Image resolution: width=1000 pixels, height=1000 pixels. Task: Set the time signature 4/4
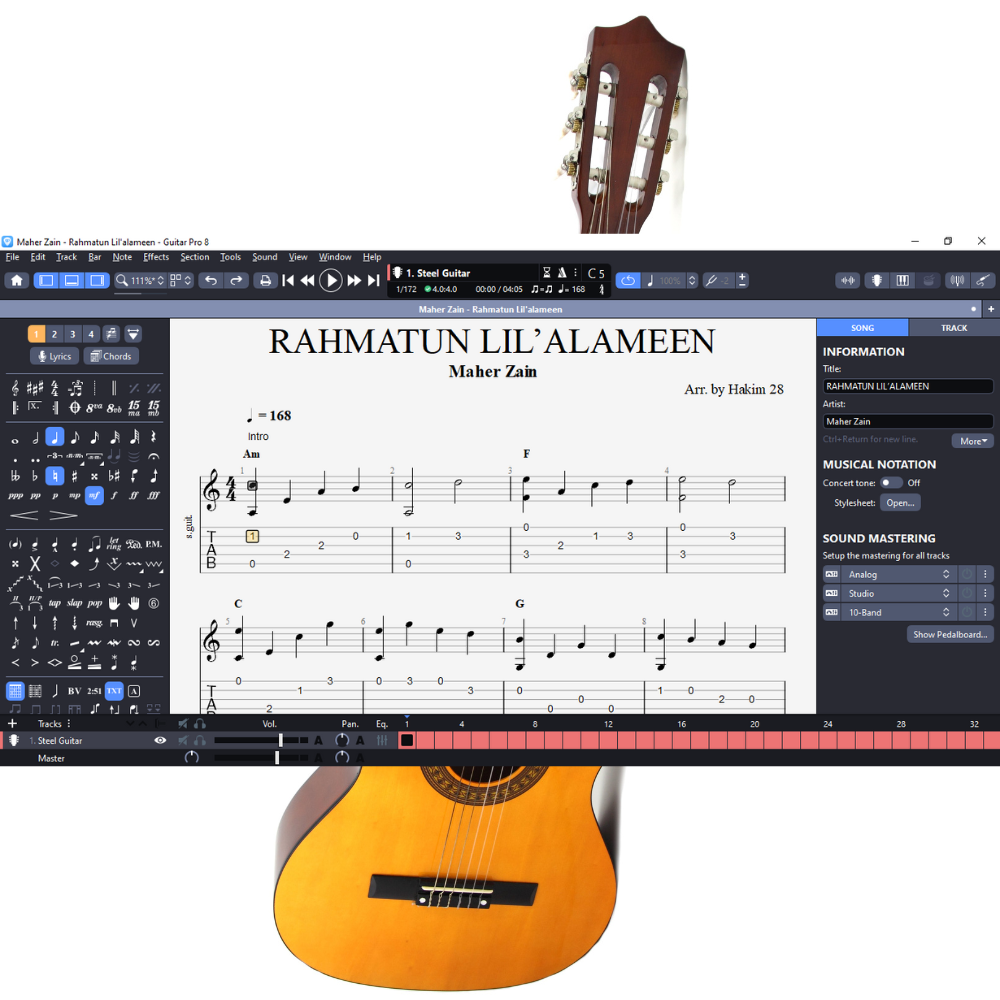click(x=55, y=388)
